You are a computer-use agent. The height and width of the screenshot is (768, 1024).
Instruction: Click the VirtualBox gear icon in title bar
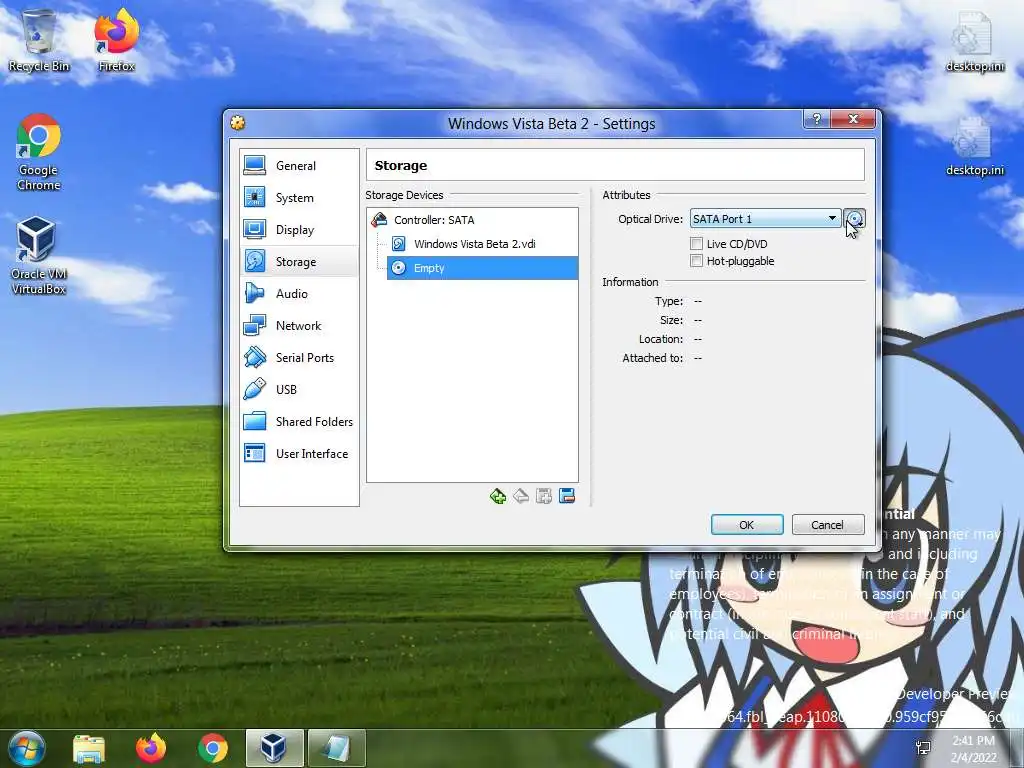[x=238, y=123]
